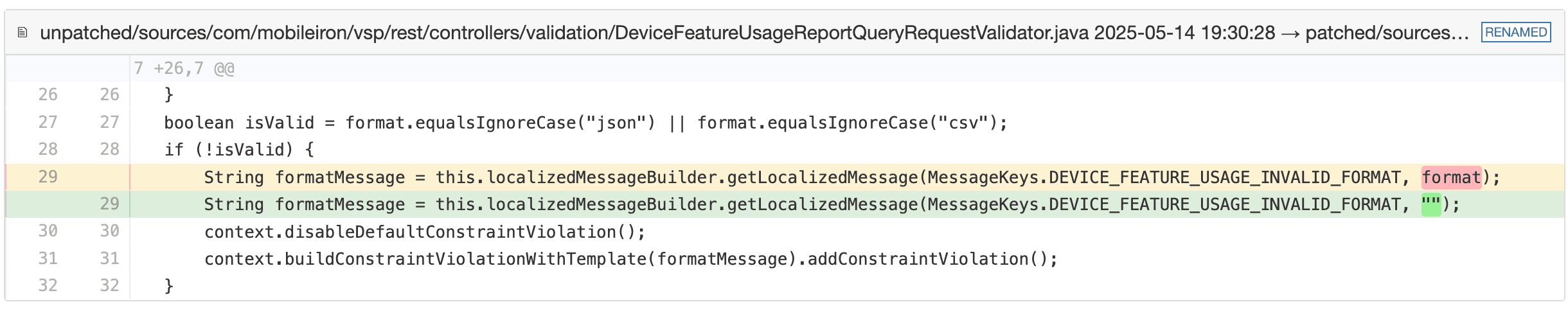
Task: Select the +26,7 hunk header row
Action: pos(184,68)
